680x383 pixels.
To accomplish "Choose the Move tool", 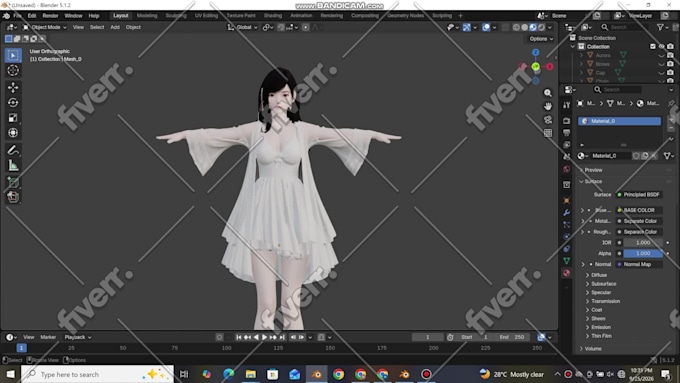I will 13,87.
